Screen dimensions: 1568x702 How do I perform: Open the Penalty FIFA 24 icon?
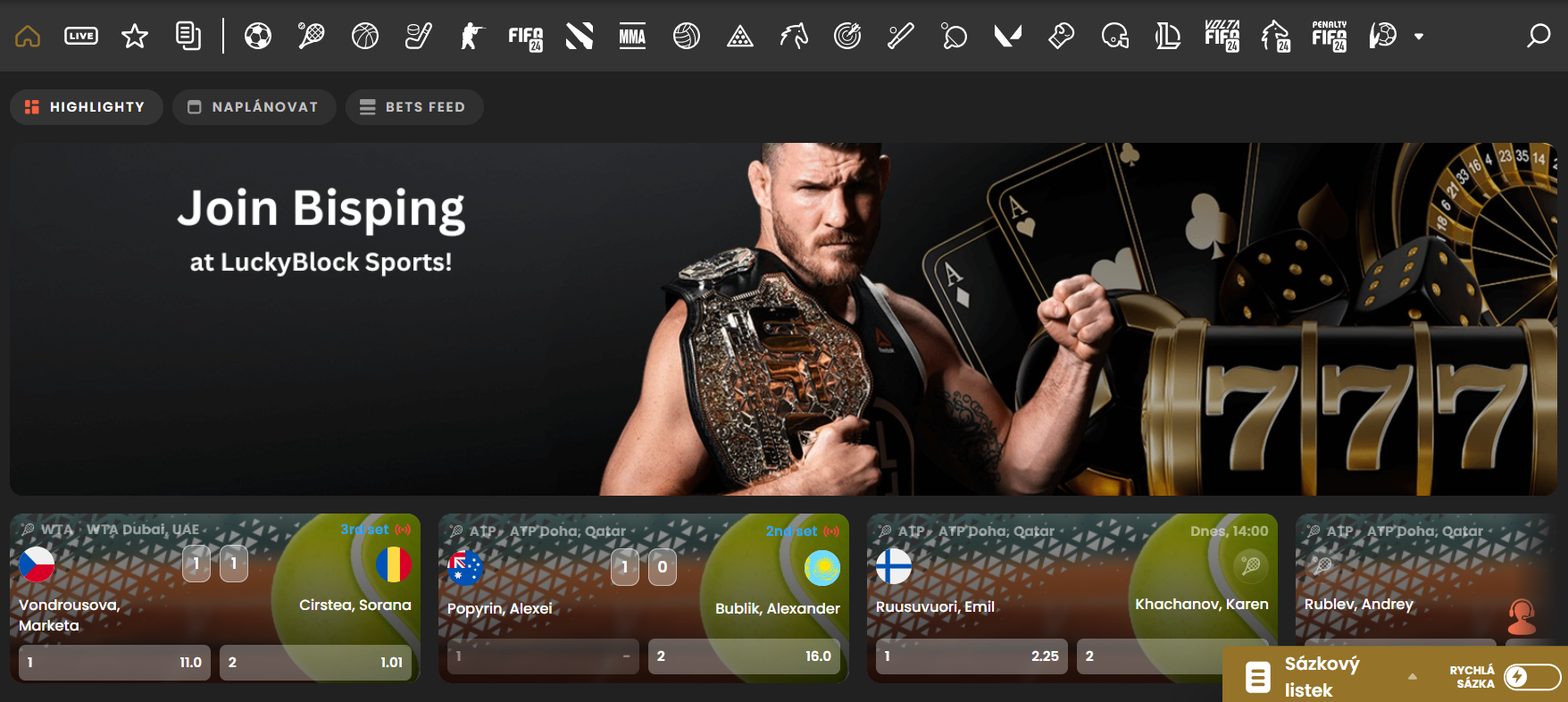pos(1330,36)
